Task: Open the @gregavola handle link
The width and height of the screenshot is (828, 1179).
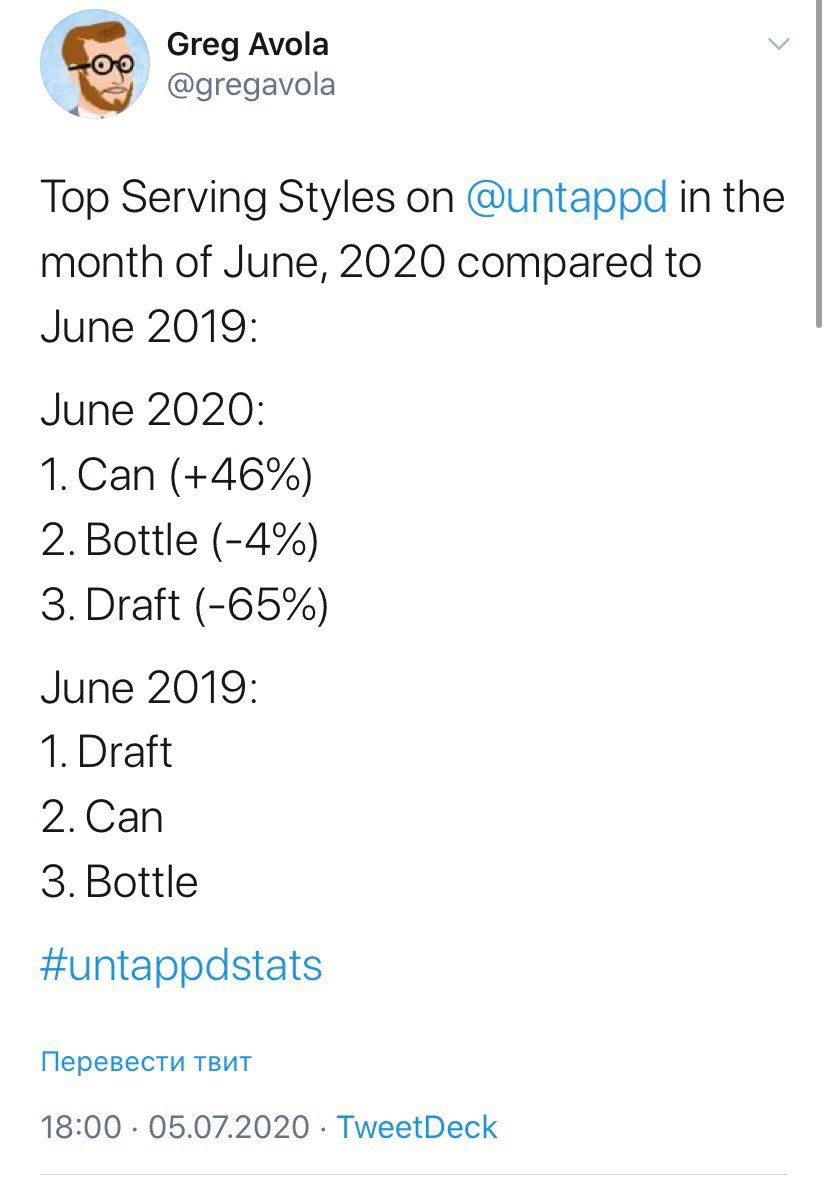Action: [251, 85]
